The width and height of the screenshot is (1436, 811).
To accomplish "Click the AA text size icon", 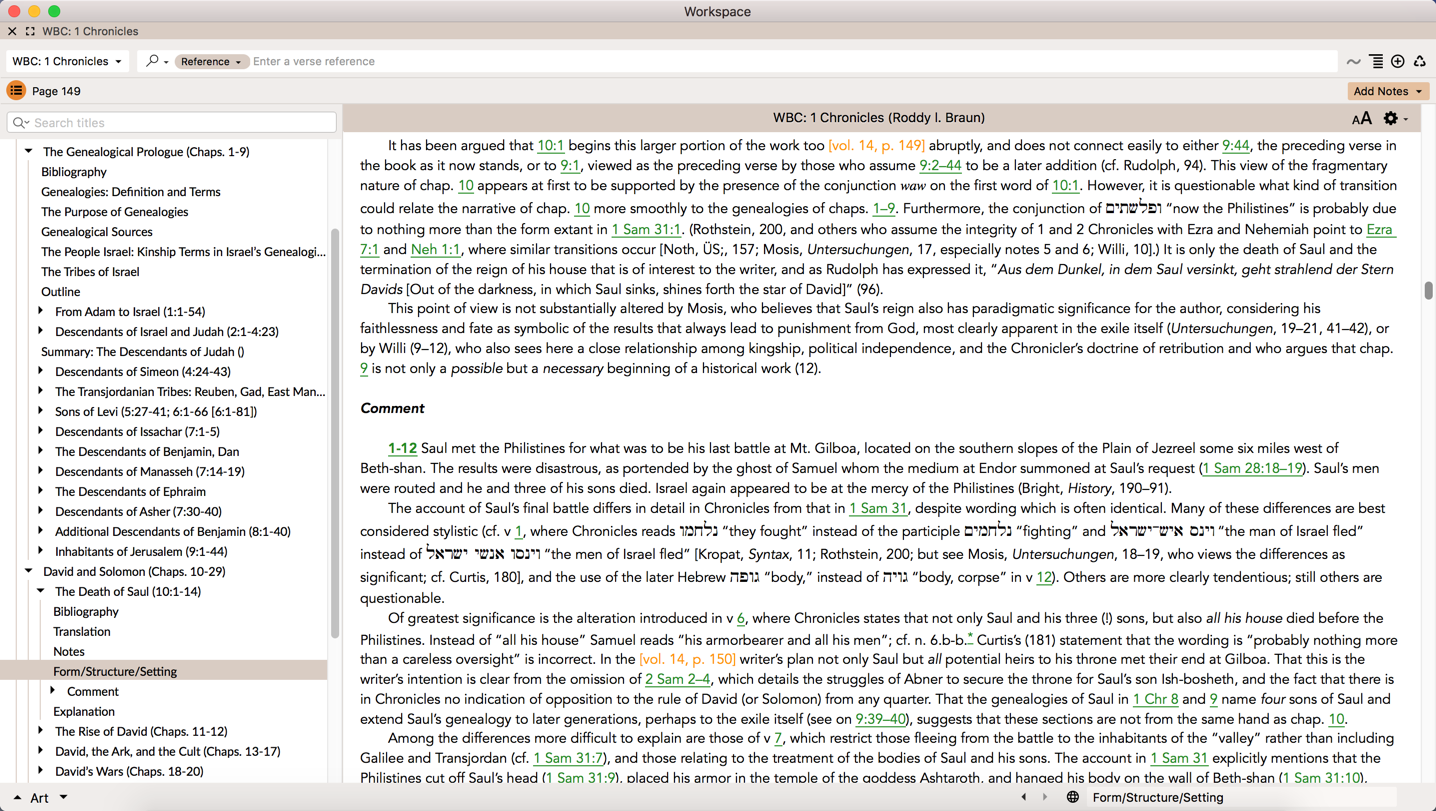I will (1361, 118).
